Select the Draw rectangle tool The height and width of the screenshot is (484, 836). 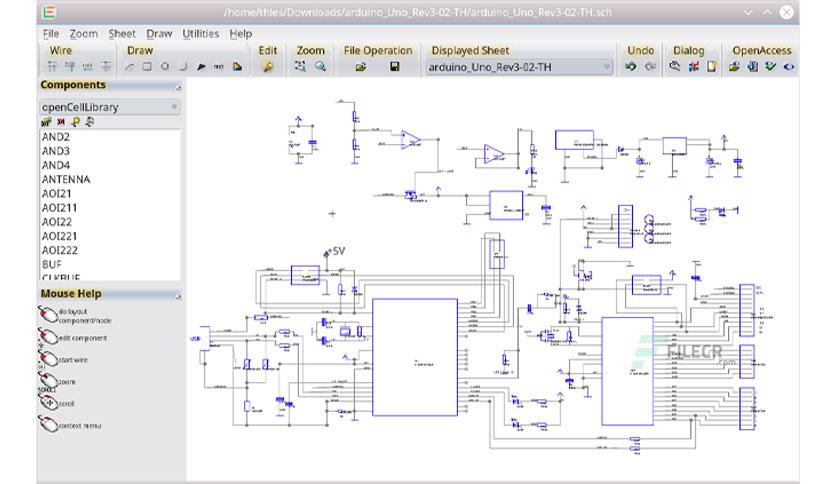tap(147, 67)
